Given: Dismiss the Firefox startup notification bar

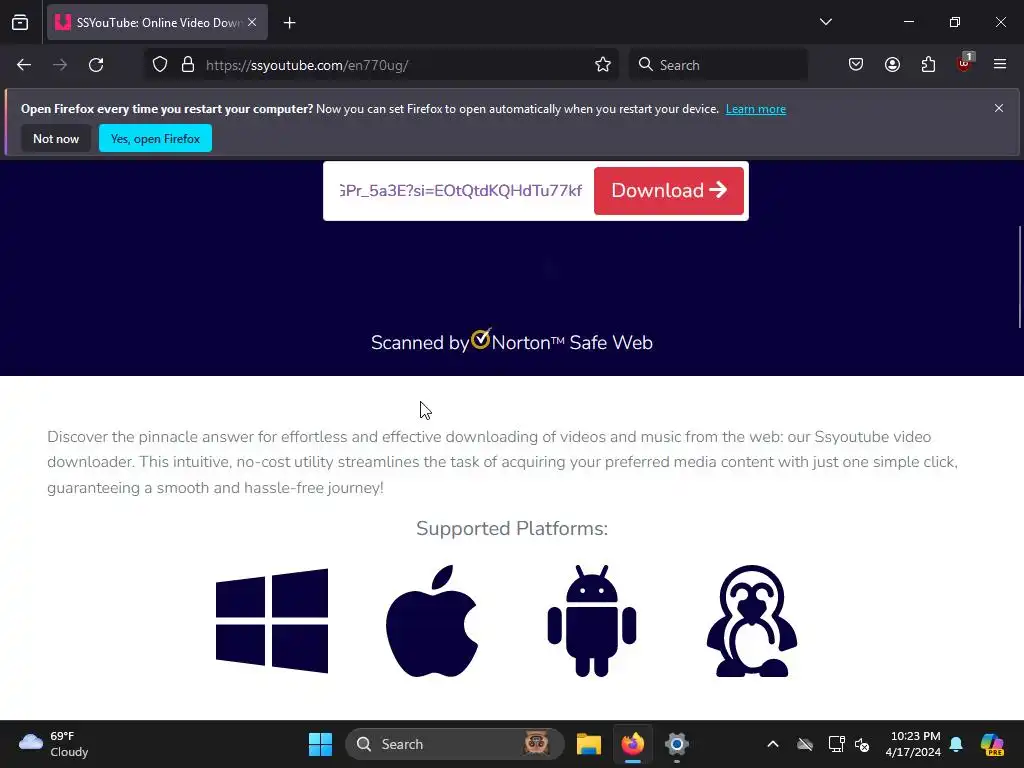Looking at the screenshot, I should [999, 108].
